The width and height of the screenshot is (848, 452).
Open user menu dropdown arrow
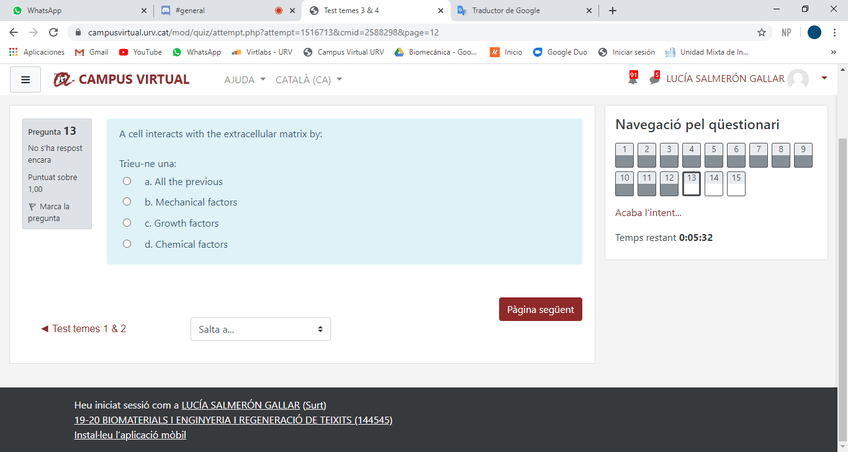824,78
